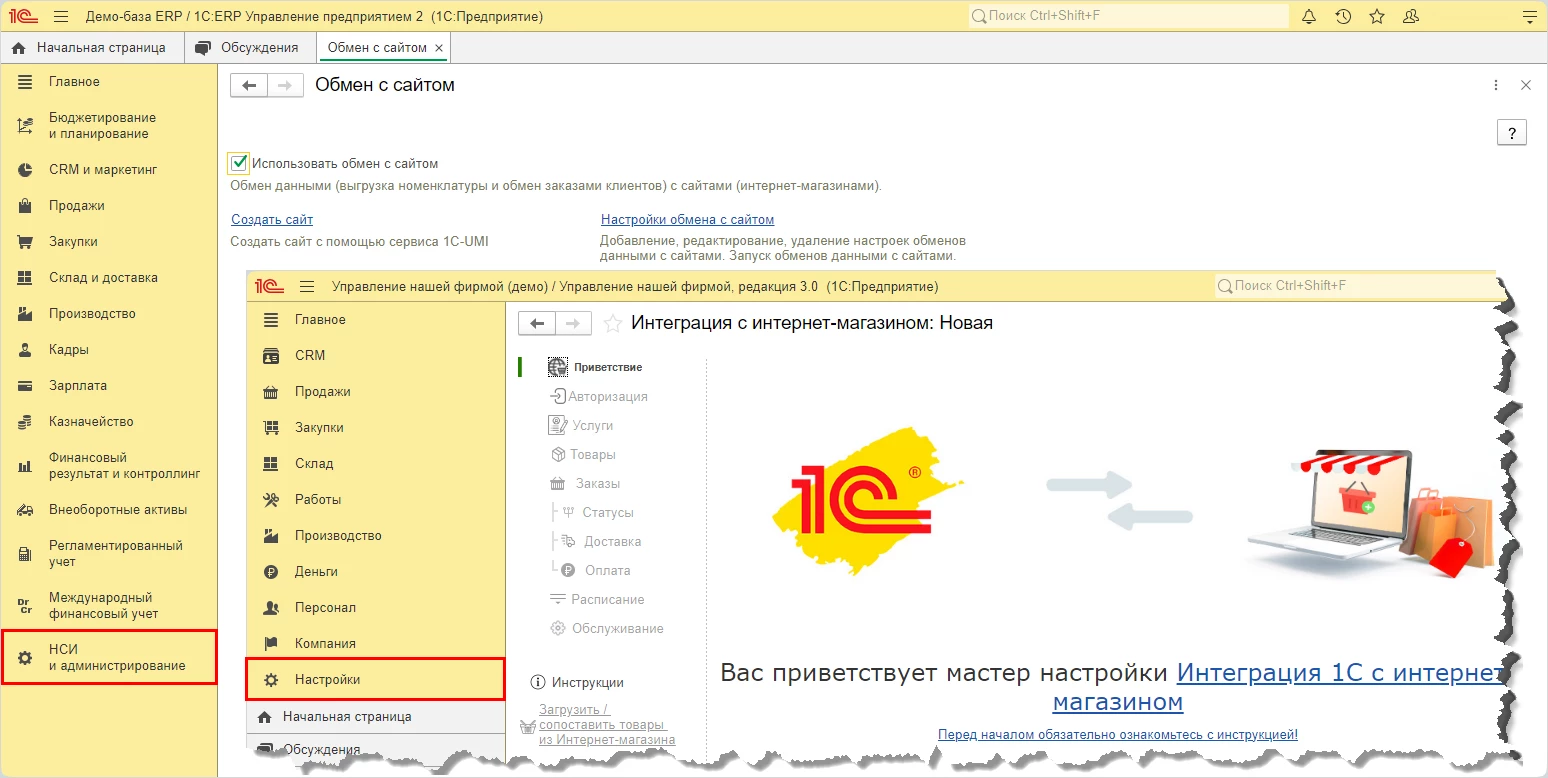1548x778 pixels.
Task: Open Производство in the Управление нашей фирмой sidebar
Action: [376, 536]
